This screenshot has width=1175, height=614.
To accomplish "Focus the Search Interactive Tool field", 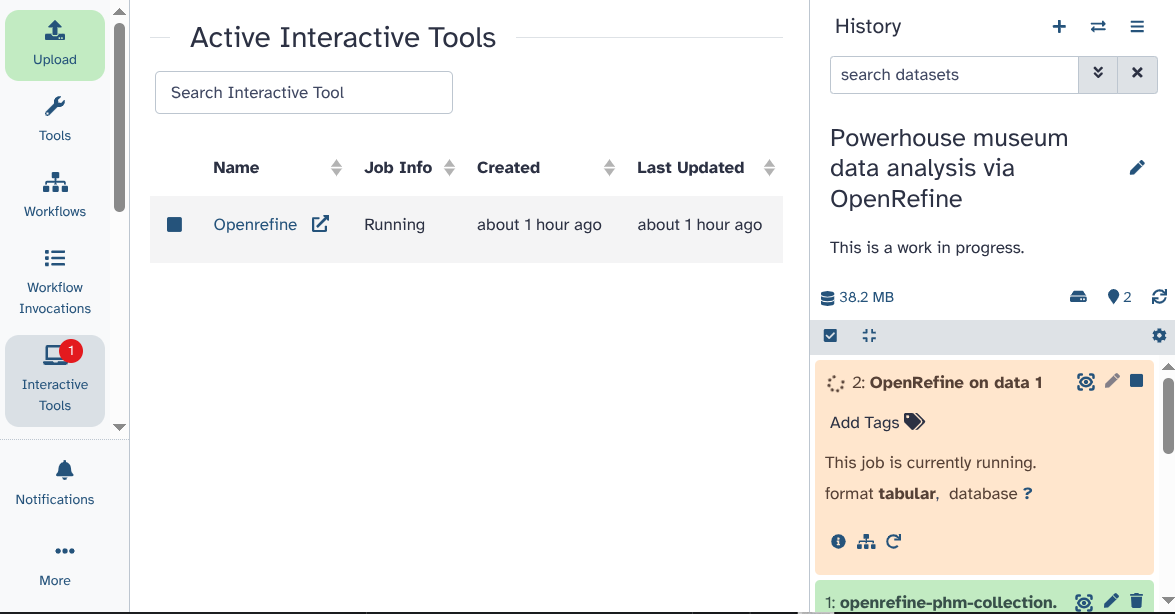I will 303,92.
